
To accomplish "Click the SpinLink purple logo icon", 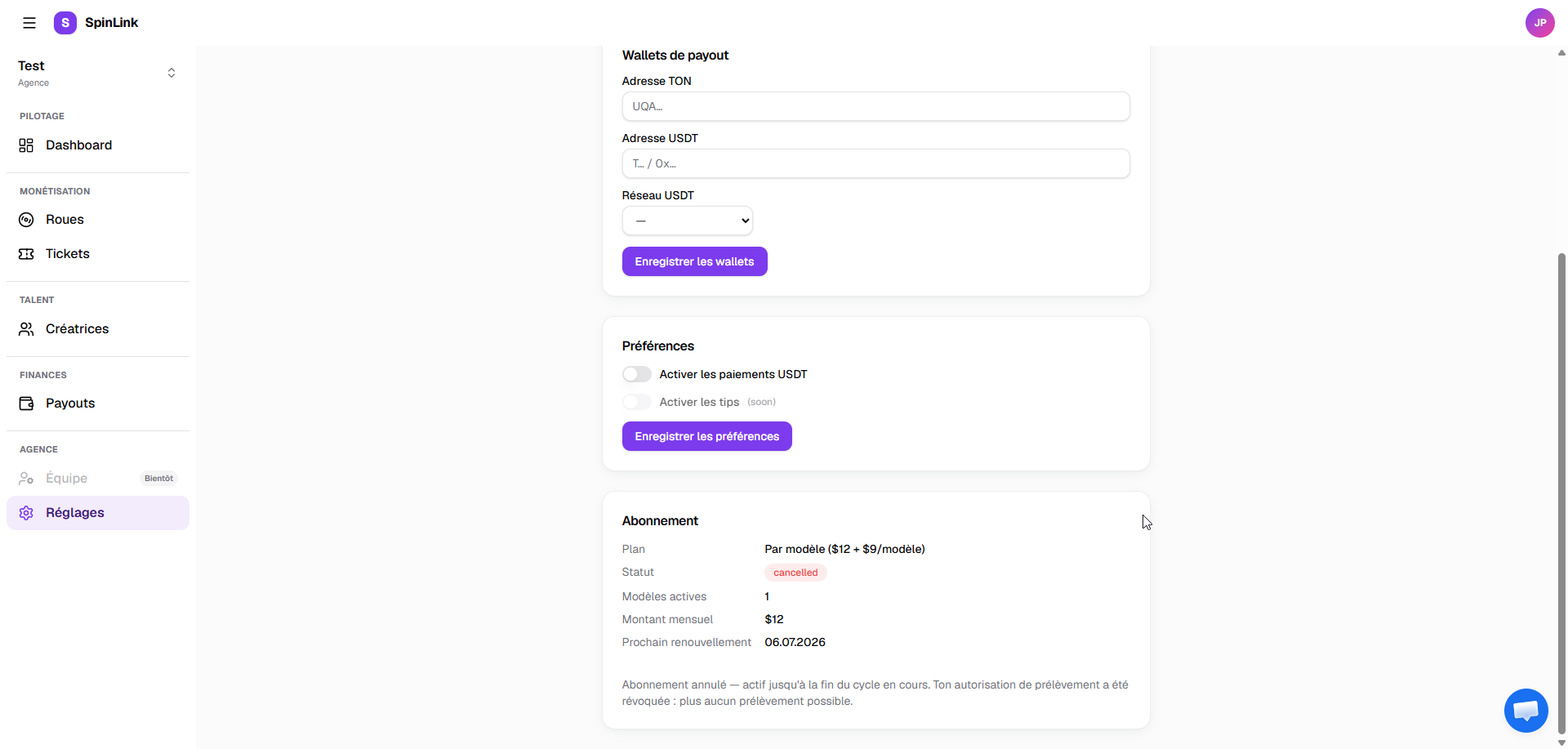I will point(65,23).
